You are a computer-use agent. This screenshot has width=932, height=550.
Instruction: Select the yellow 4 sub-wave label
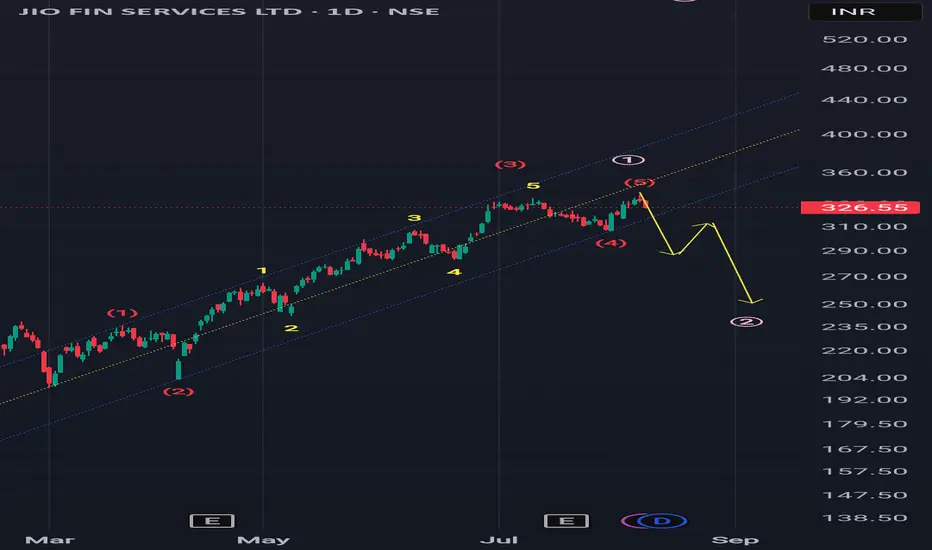pyautogui.click(x=454, y=272)
